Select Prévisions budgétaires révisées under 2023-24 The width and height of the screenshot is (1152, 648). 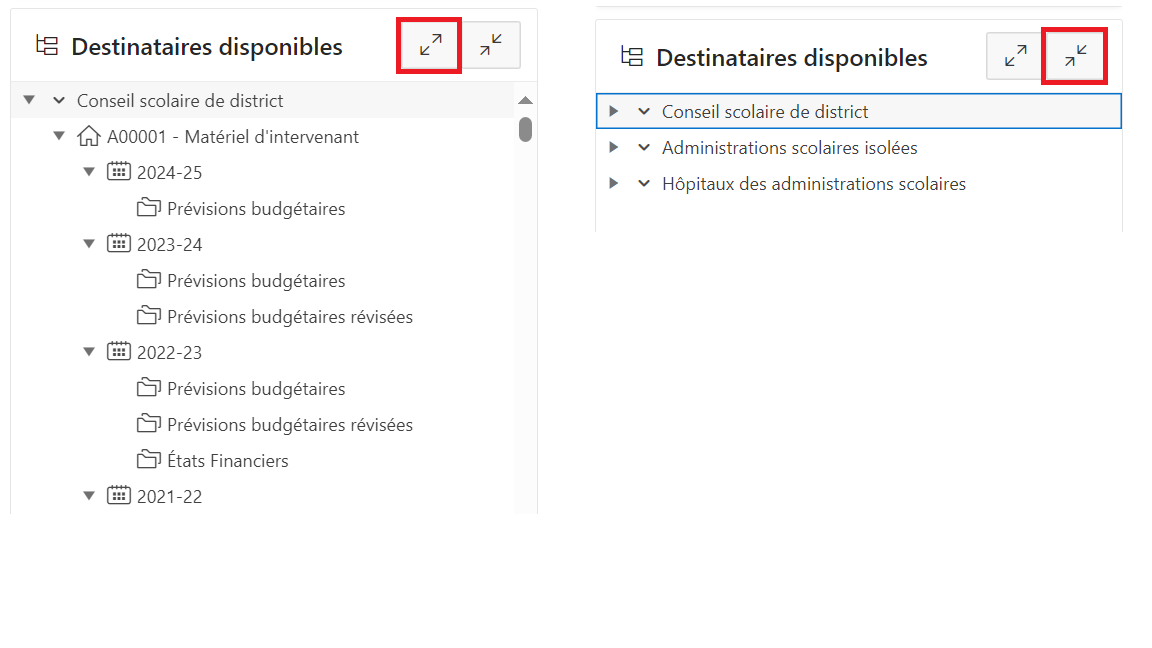[x=290, y=317]
